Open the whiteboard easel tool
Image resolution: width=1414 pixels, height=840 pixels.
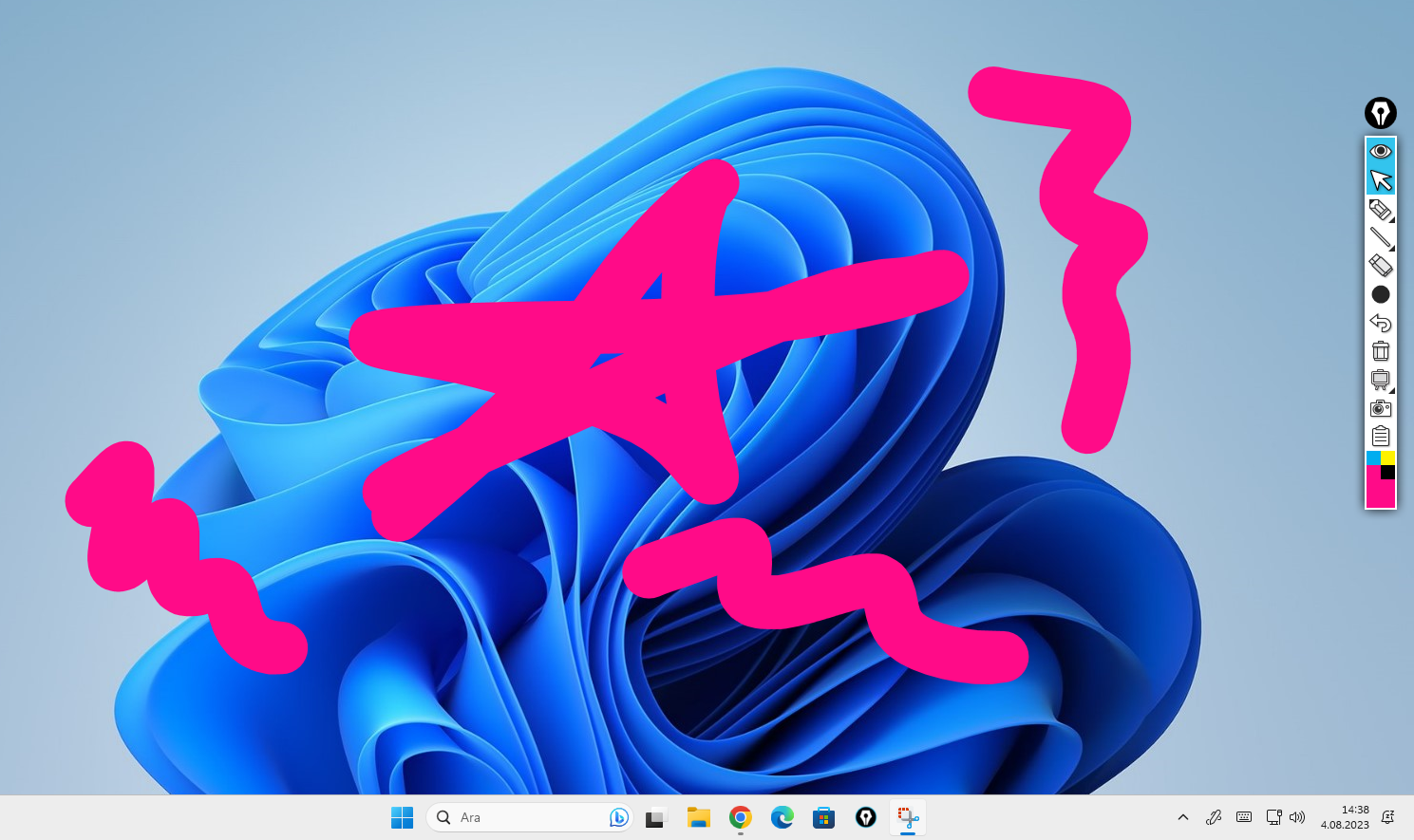pos(1381,380)
